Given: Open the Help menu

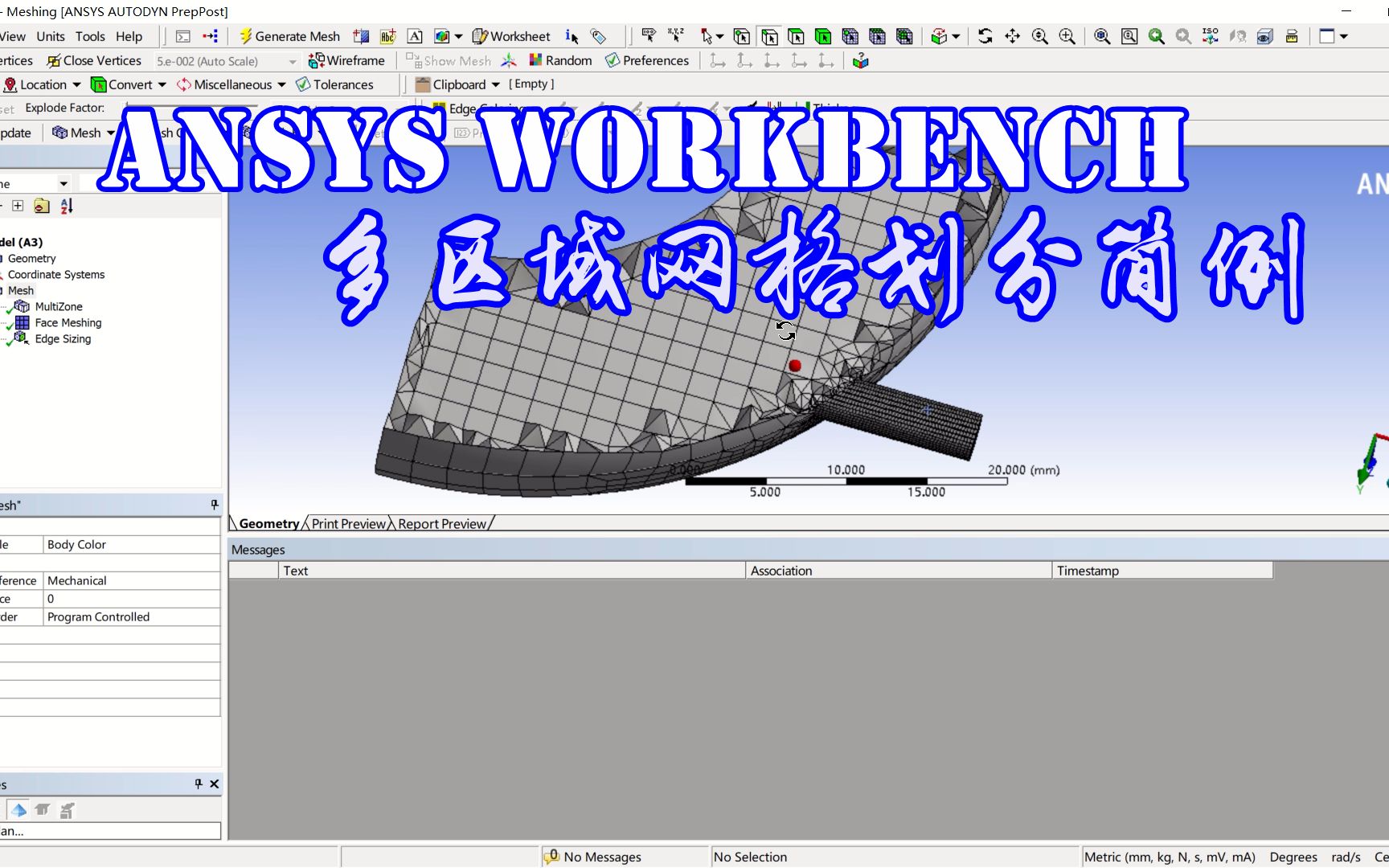Looking at the screenshot, I should tap(129, 36).
